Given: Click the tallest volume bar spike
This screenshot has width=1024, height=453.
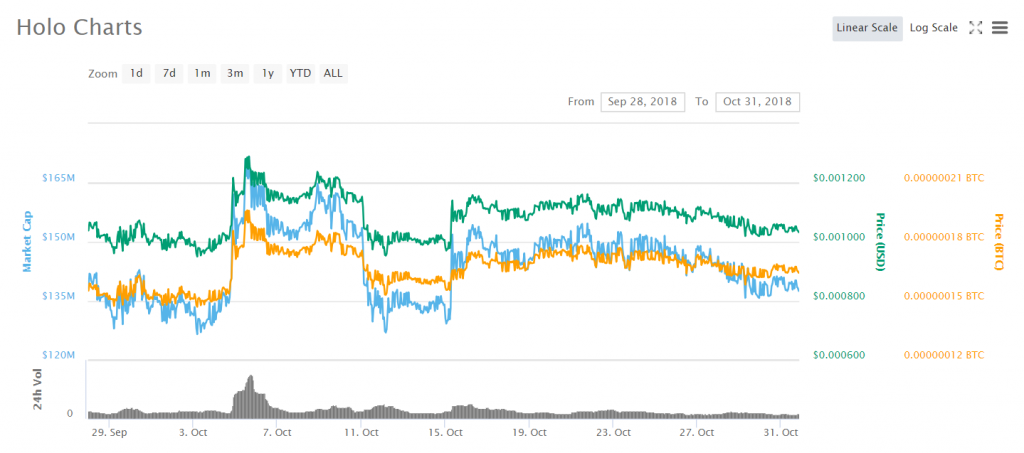Looking at the screenshot, I should pos(249,396).
